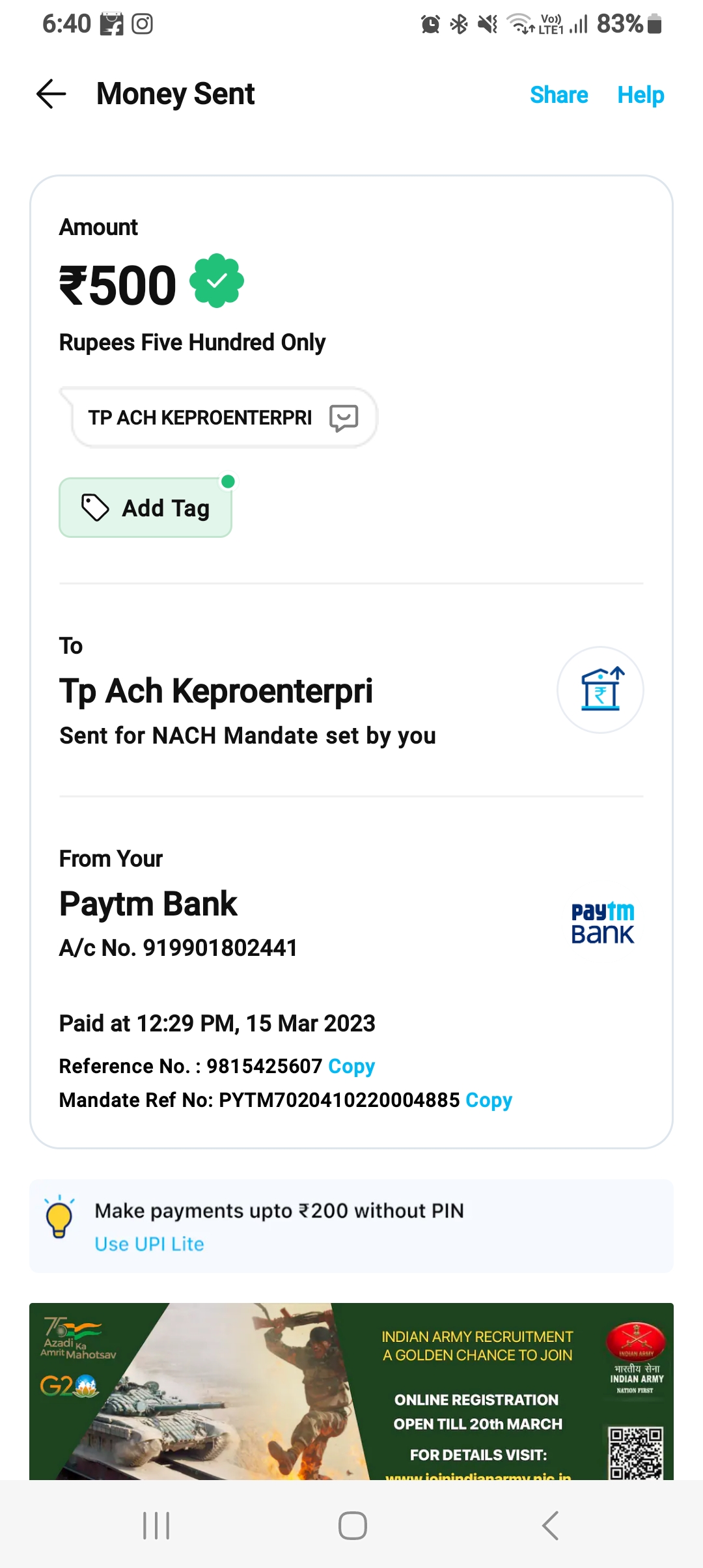Tap the QR code in army banner
The height and width of the screenshot is (1568, 703).
(x=635, y=1452)
